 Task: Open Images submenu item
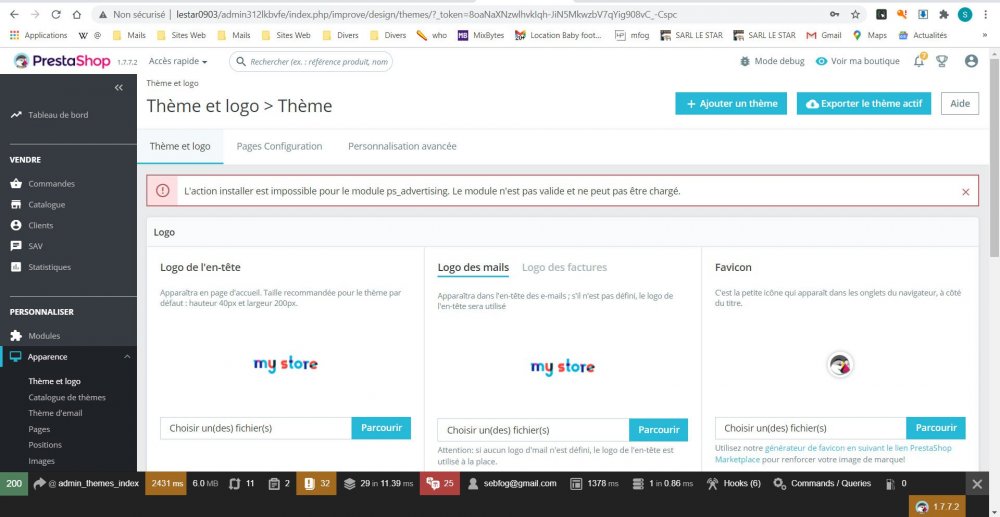point(41,461)
